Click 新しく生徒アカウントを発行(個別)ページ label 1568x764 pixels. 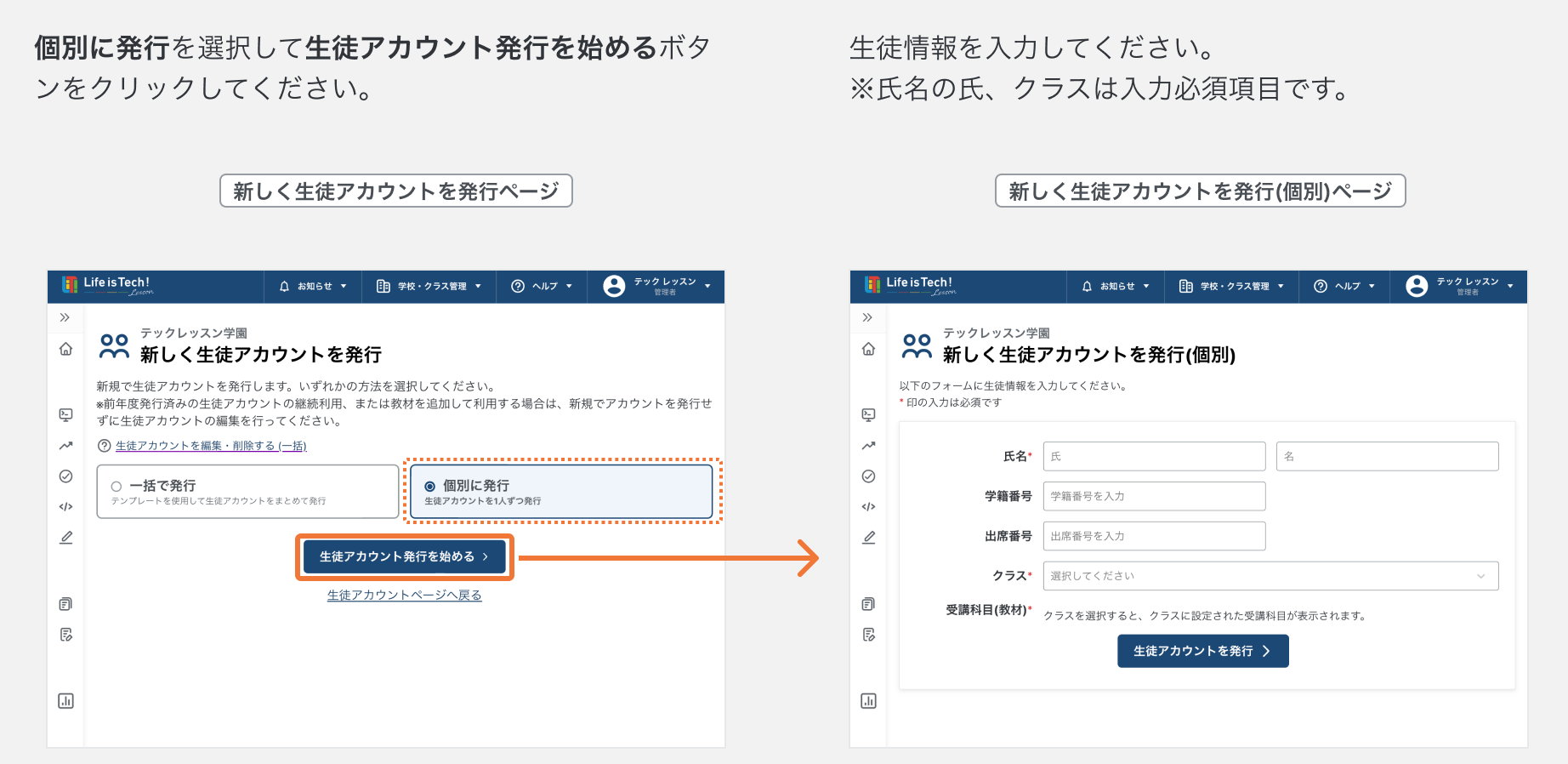coord(1200,191)
